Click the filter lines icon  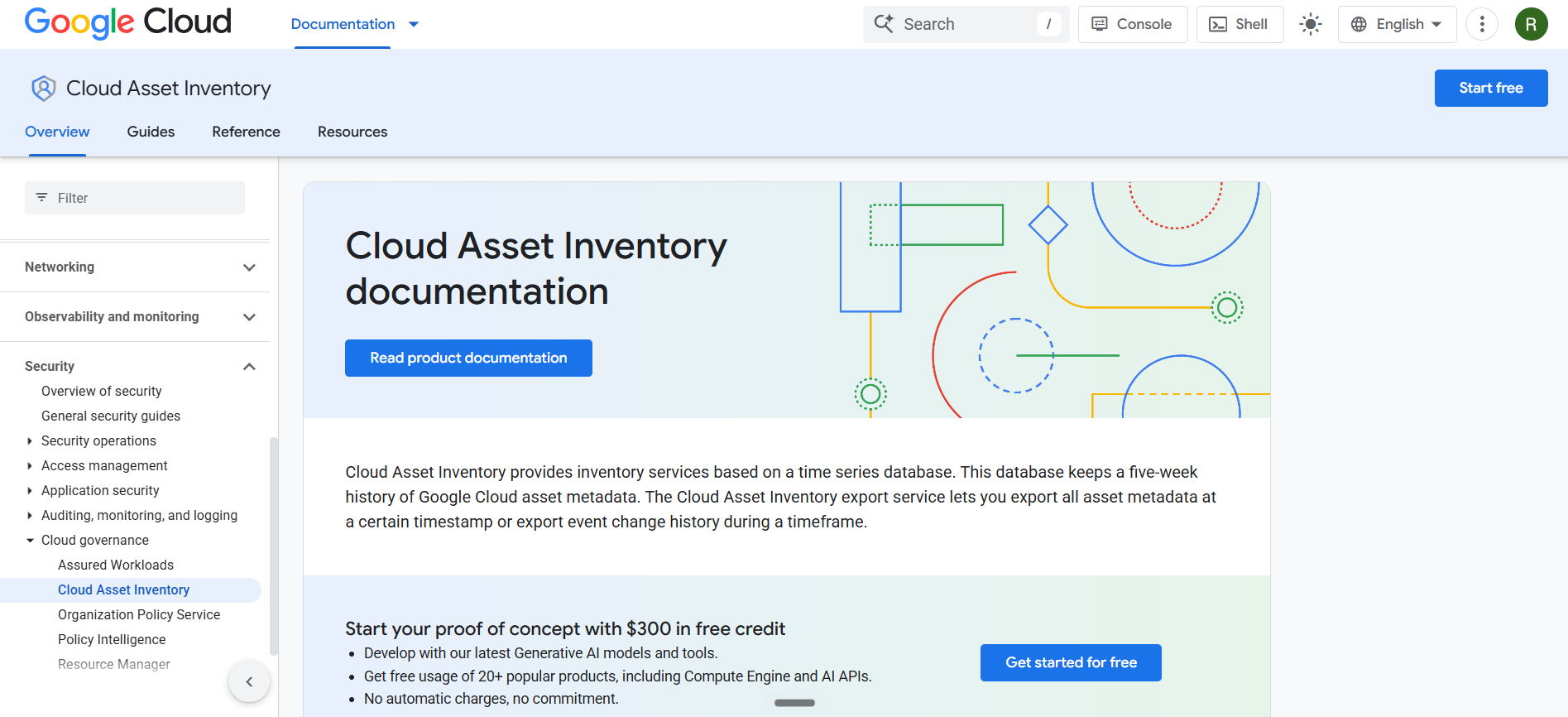click(41, 197)
